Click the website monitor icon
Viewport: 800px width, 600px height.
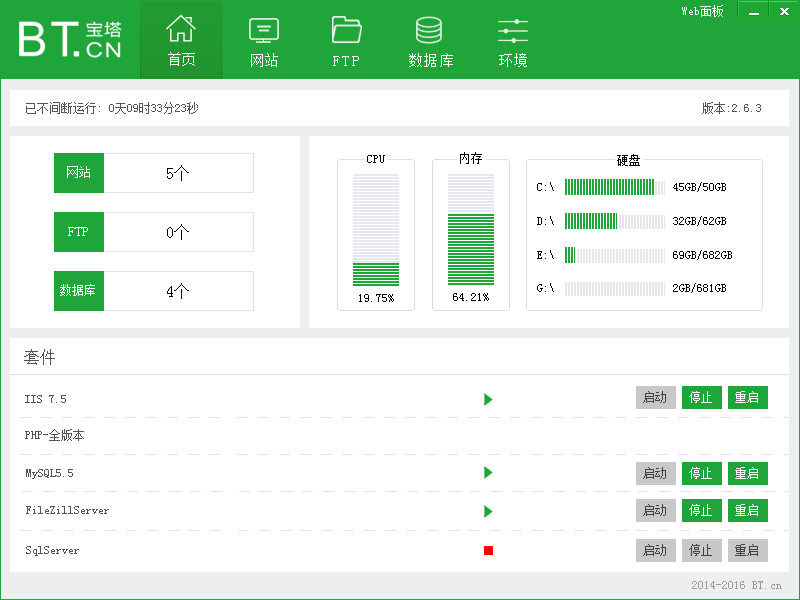(264, 30)
